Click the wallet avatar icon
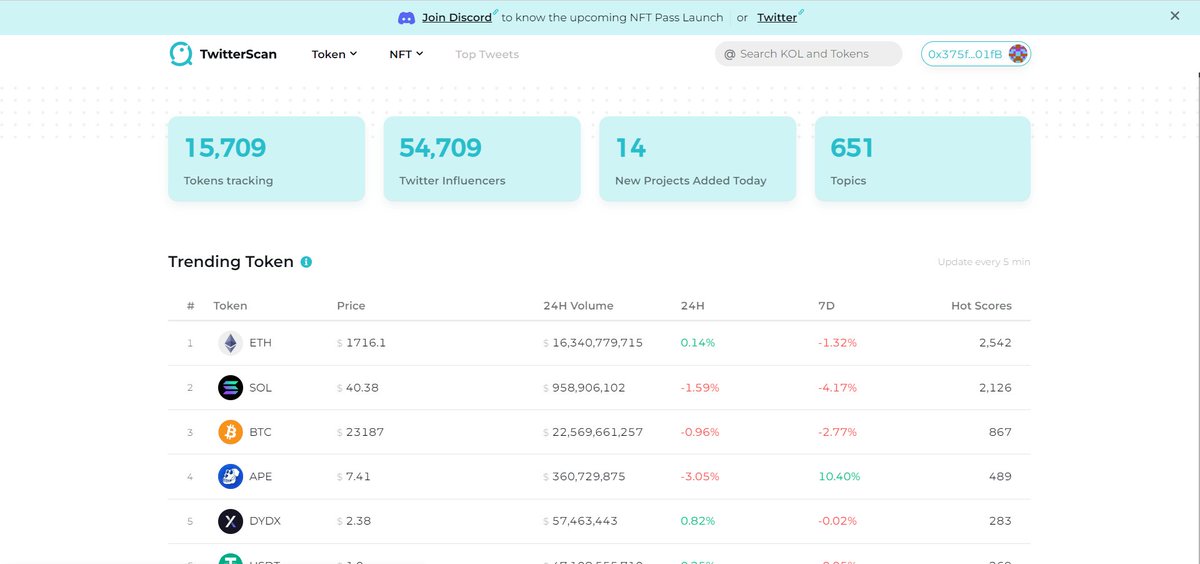 [1018, 54]
